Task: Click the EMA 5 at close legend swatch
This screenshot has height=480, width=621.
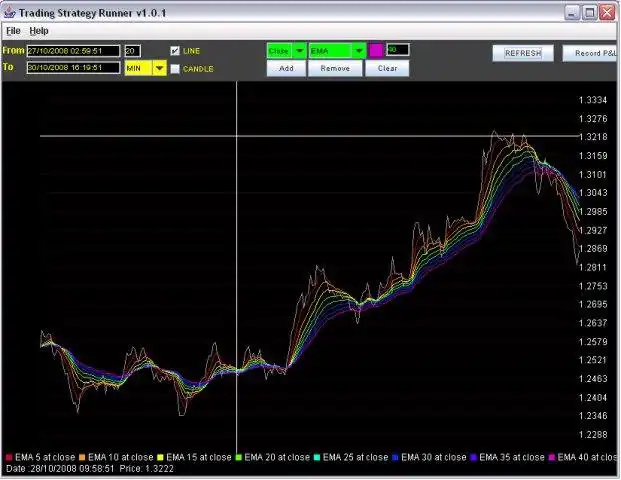Action: [x=9, y=457]
